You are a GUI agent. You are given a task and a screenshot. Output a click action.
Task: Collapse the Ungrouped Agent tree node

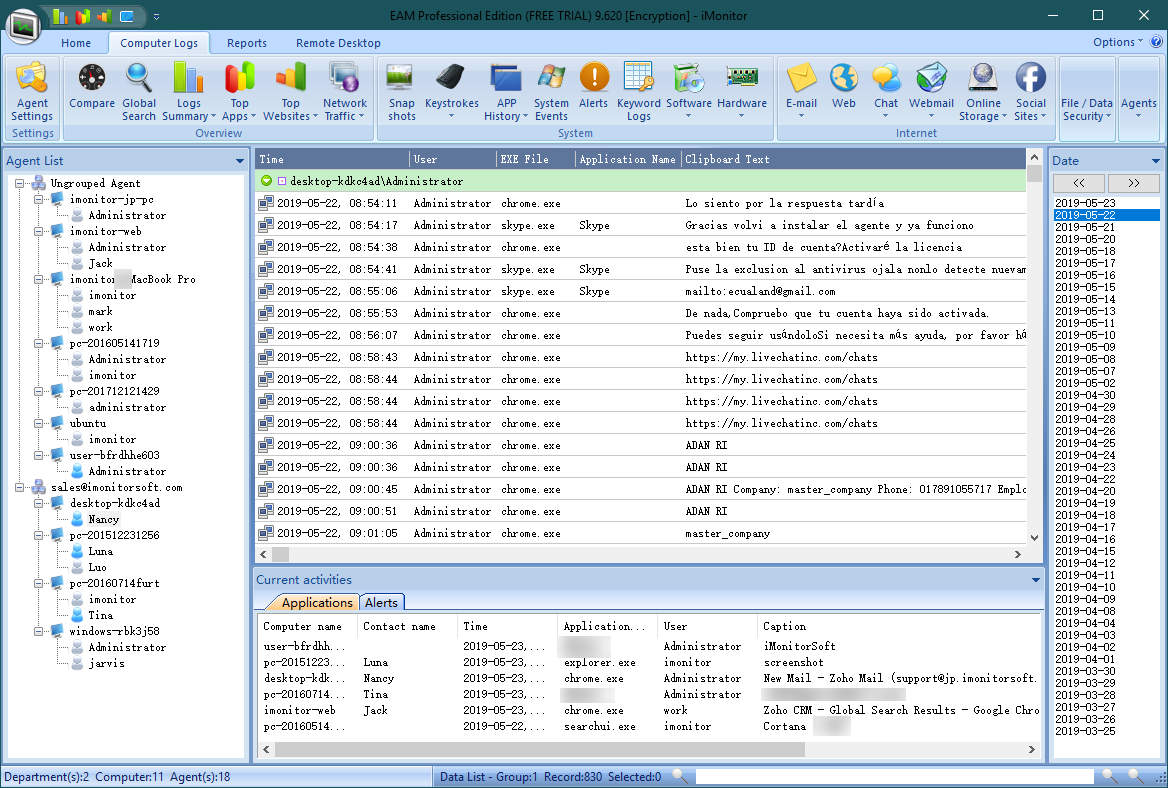click(x=19, y=183)
